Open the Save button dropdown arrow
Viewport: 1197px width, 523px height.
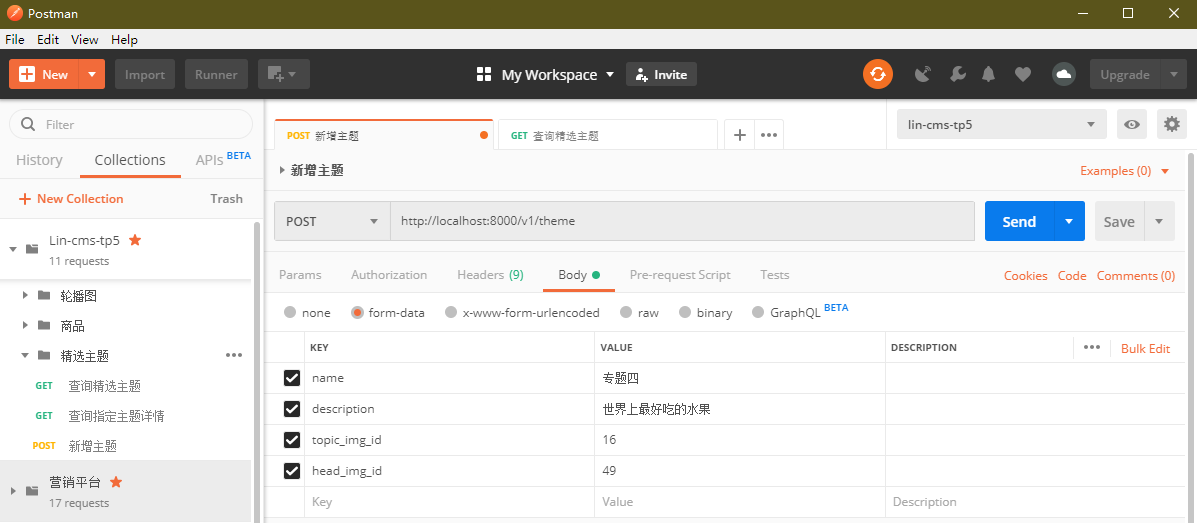pos(1160,221)
